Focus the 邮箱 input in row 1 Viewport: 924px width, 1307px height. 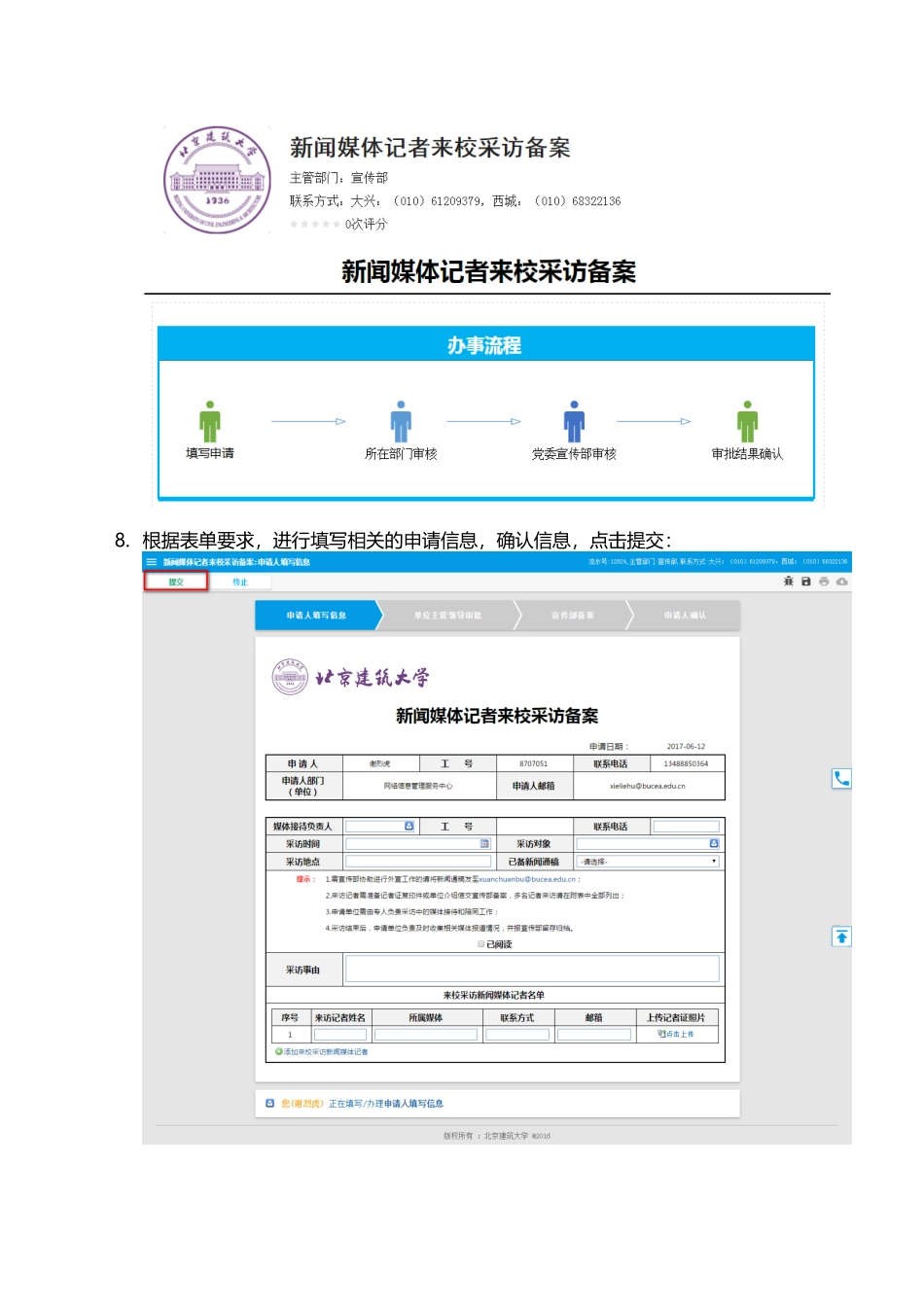(x=594, y=1035)
